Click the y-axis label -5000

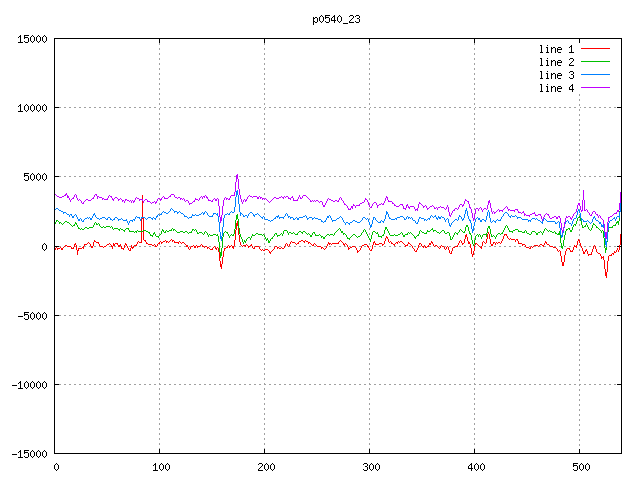[32, 316]
